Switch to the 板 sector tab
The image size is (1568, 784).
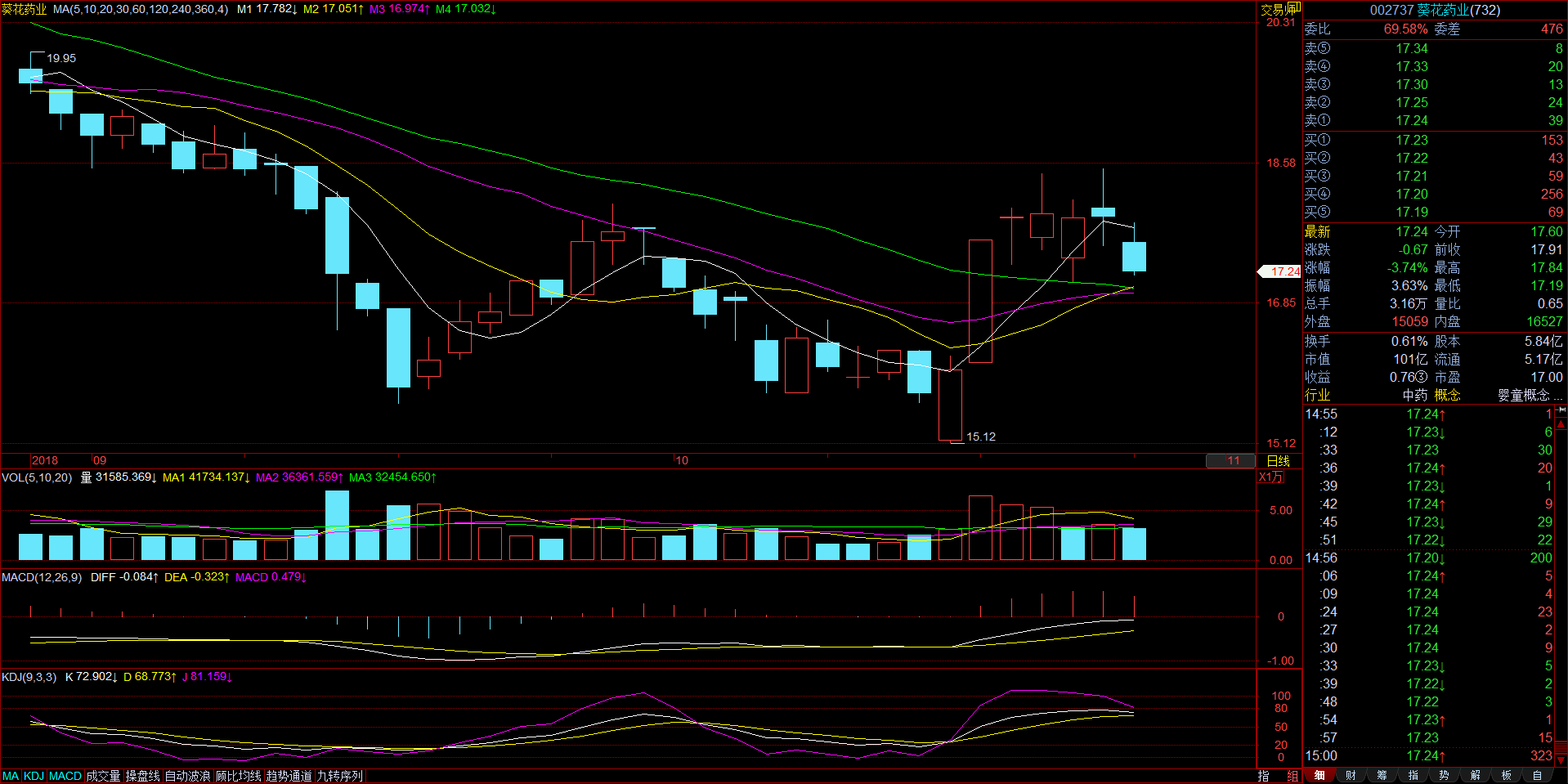tap(1506, 776)
